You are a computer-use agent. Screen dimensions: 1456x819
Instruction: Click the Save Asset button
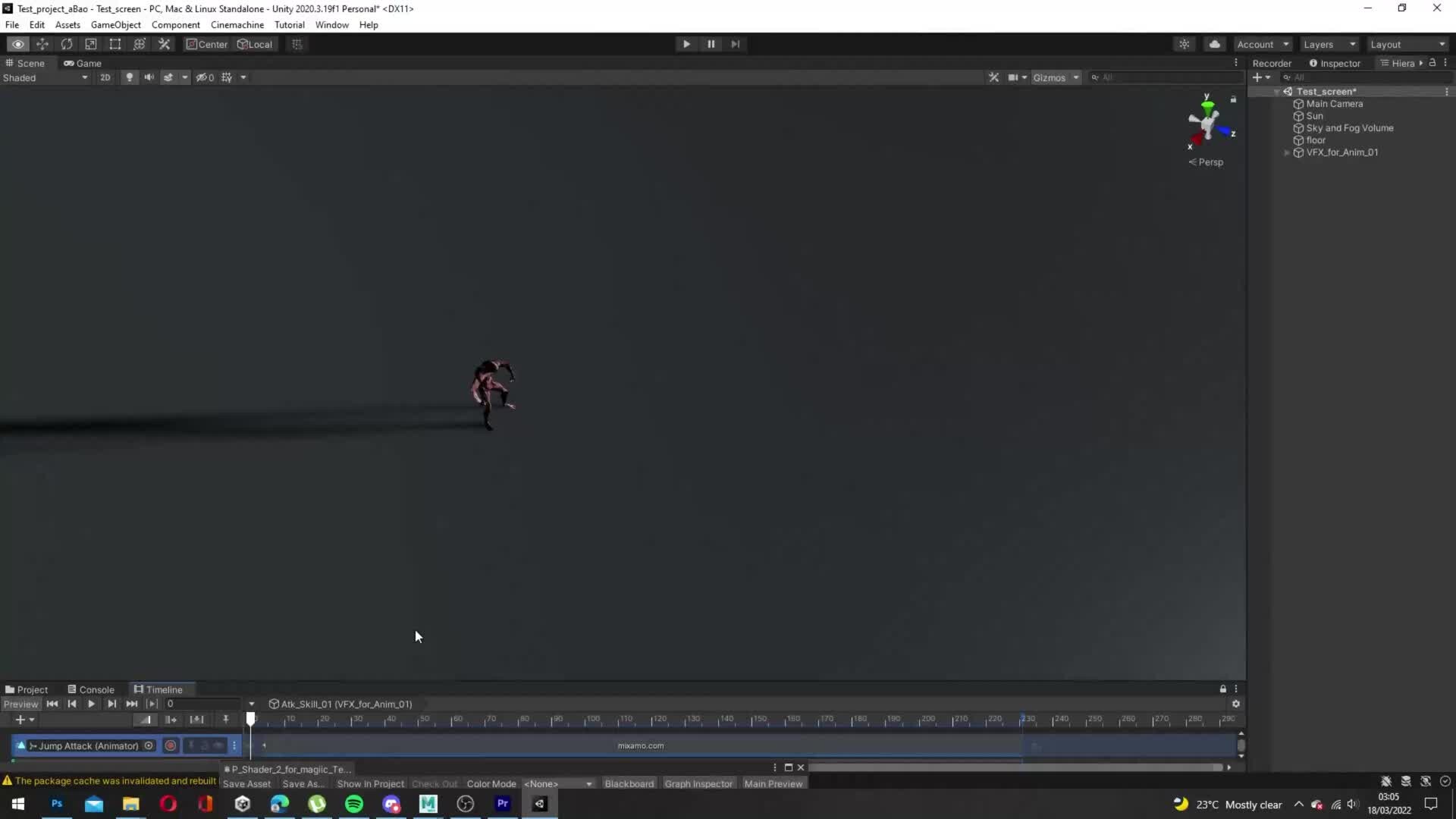[x=246, y=784]
